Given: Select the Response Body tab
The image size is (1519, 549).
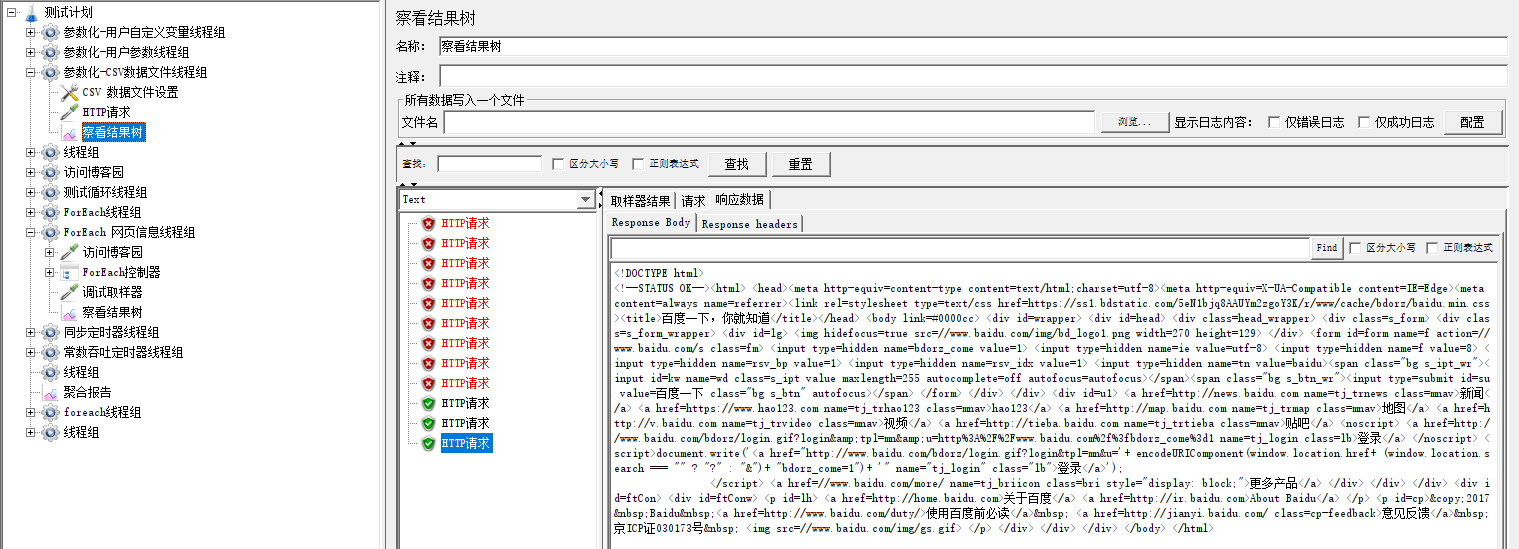Looking at the screenshot, I should click(x=651, y=223).
